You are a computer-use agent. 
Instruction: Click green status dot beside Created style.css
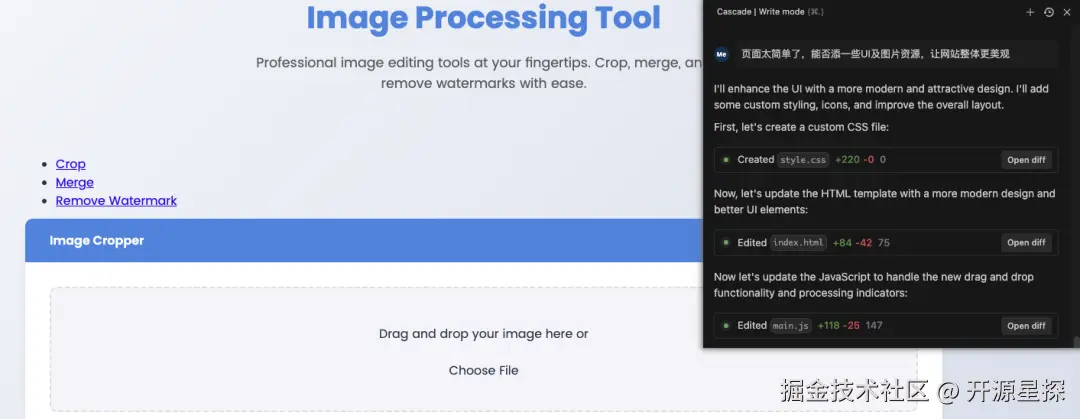click(x=726, y=160)
